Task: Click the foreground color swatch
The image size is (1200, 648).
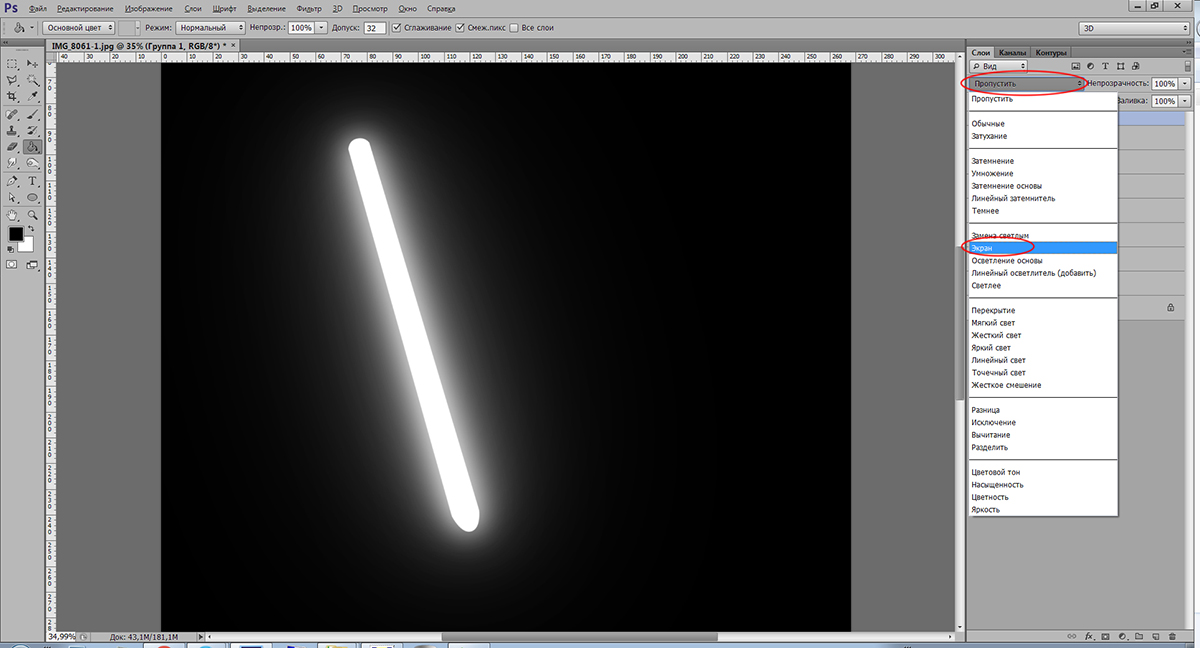Action: [16, 234]
